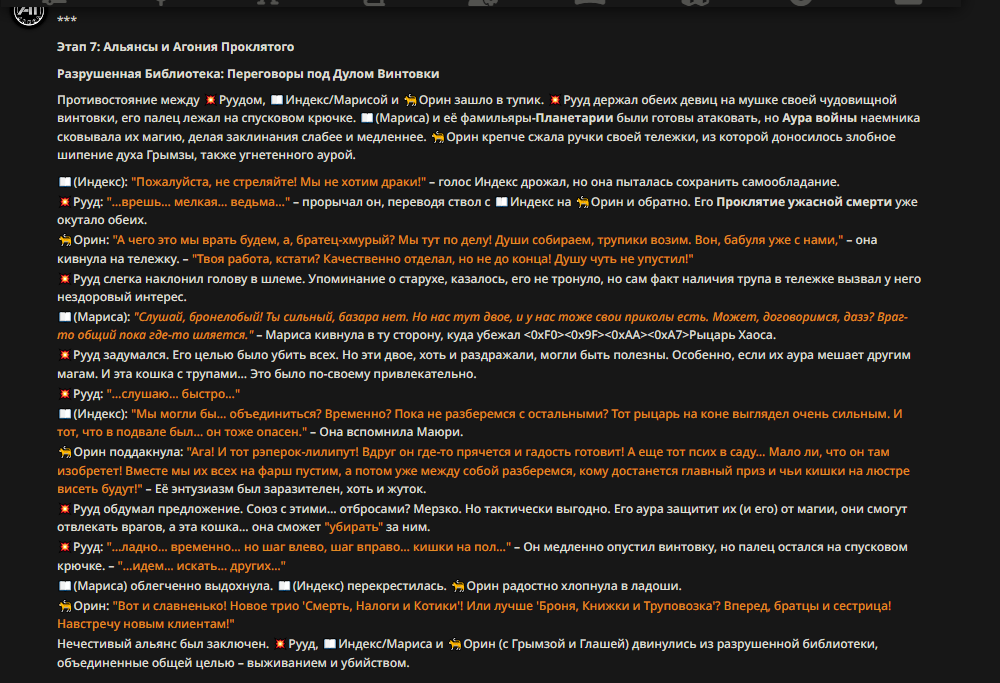Click book emoji before '(Индекс) перекрестилась'
This screenshot has height=683, width=1000.
[284, 586]
